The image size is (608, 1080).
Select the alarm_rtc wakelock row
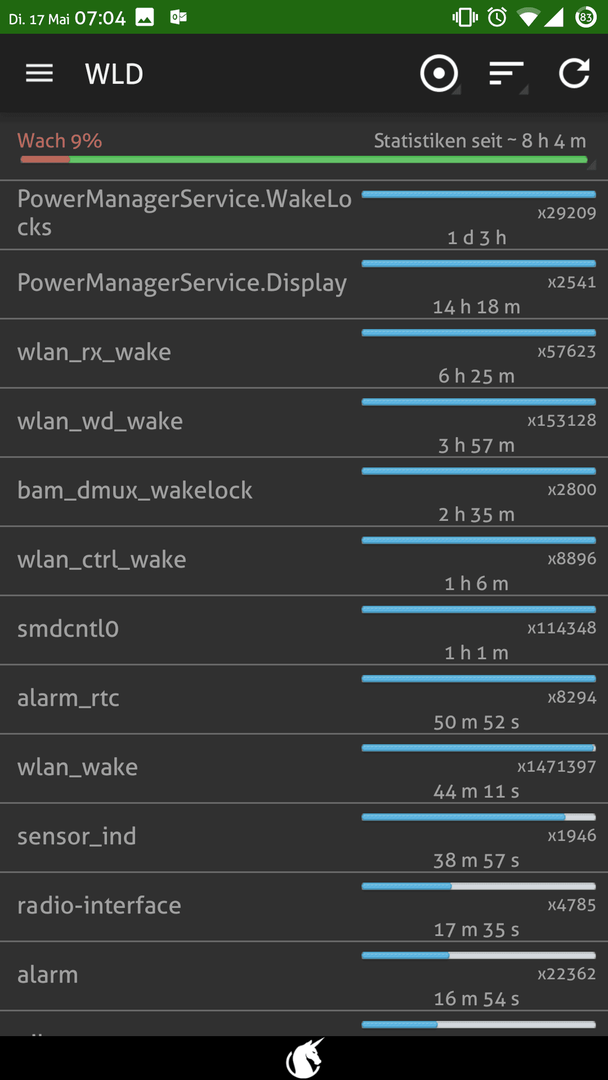304,700
